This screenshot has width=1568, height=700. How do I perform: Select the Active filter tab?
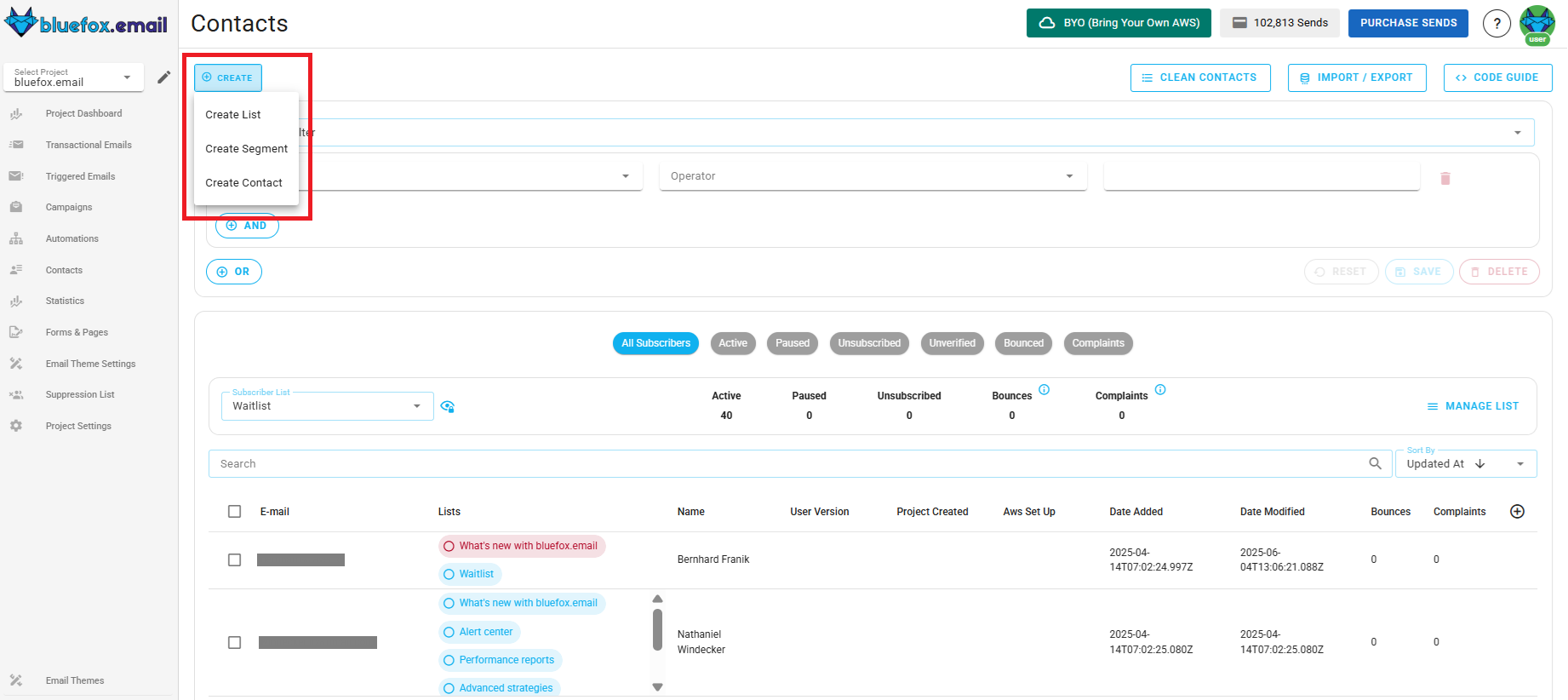coord(733,343)
